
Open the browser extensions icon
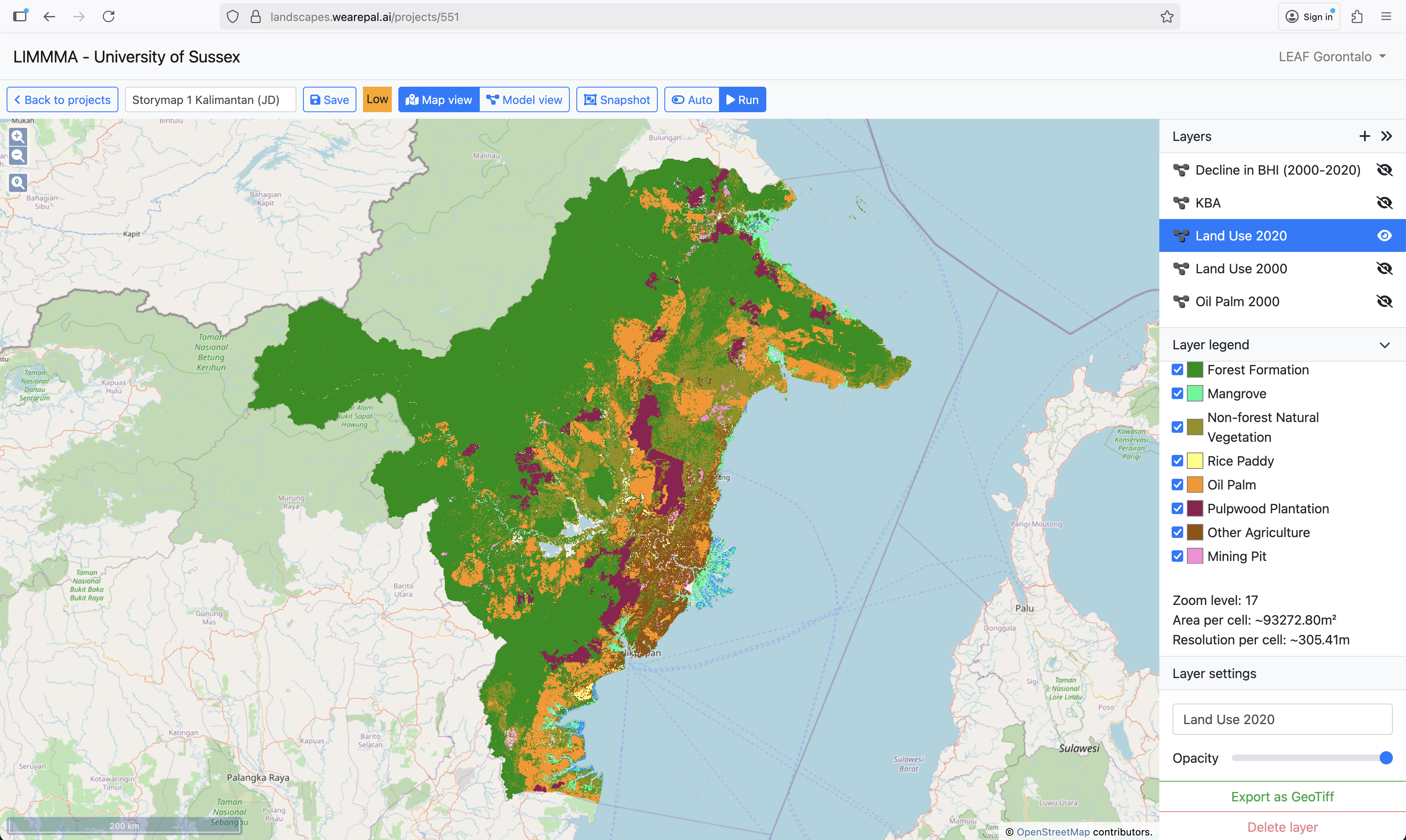pos(1357,17)
